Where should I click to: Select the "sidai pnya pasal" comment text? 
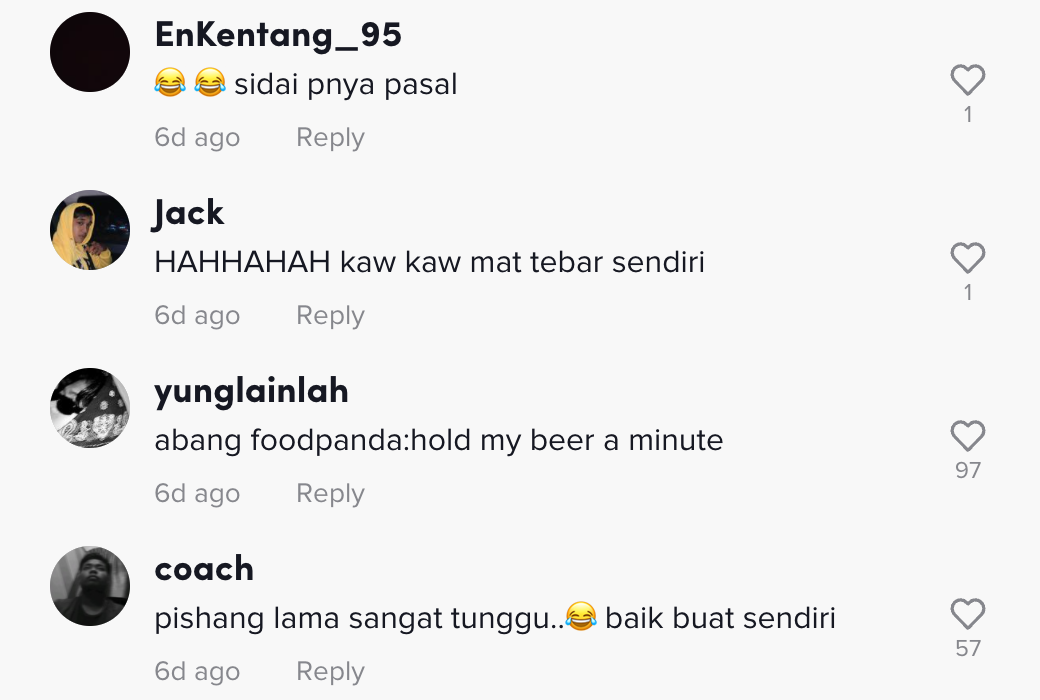(x=345, y=84)
